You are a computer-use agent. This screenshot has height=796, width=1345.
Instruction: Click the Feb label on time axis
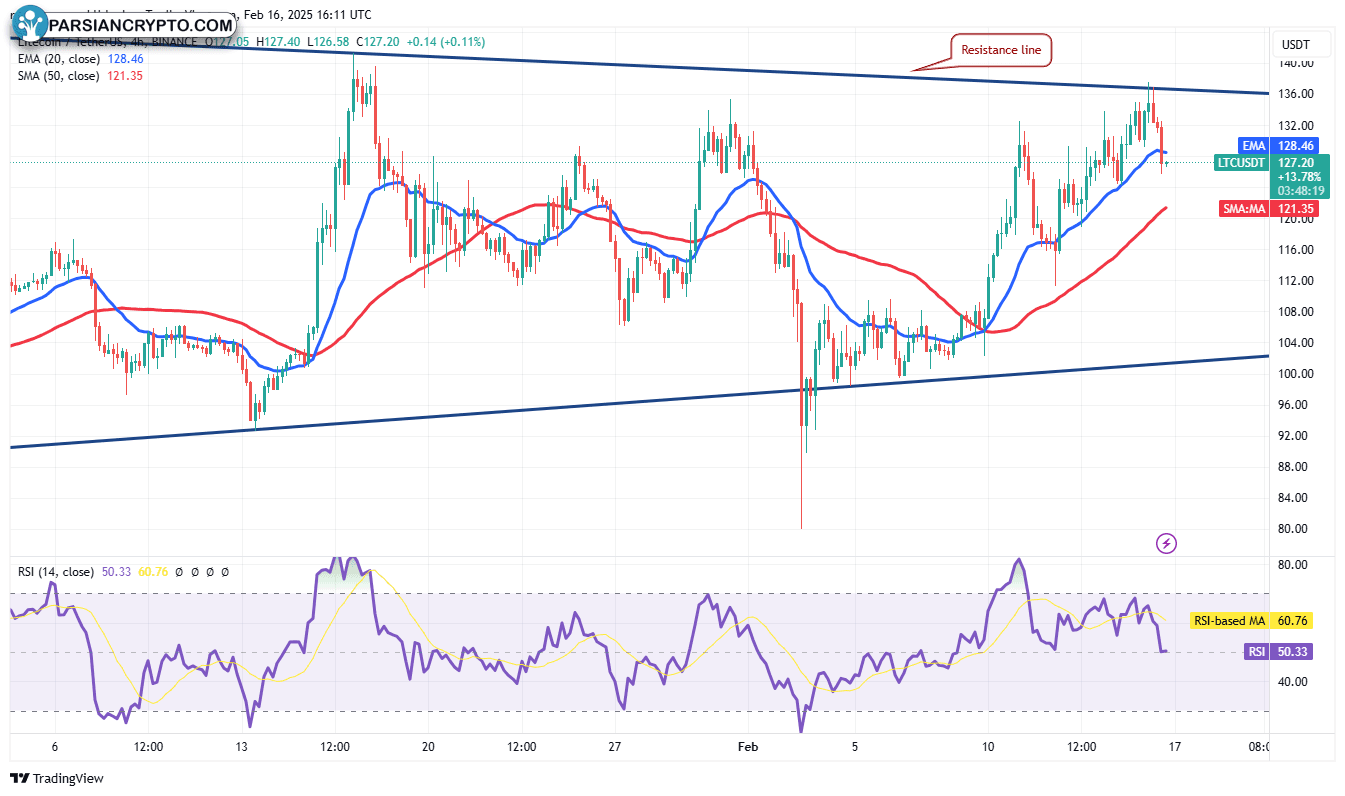coord(747,747)
